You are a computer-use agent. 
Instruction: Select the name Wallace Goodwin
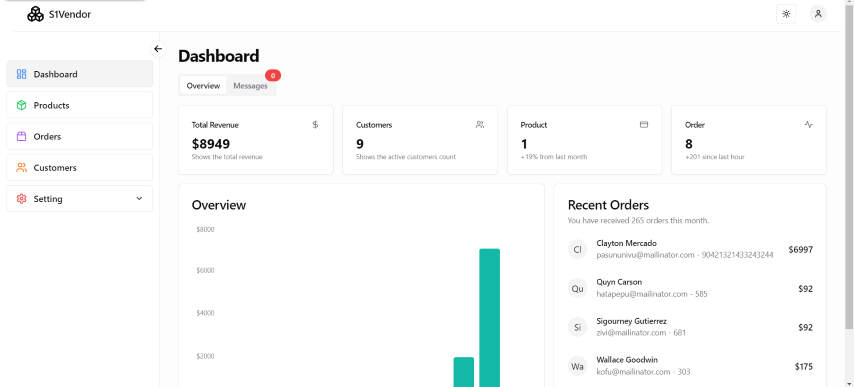point(627,360)
